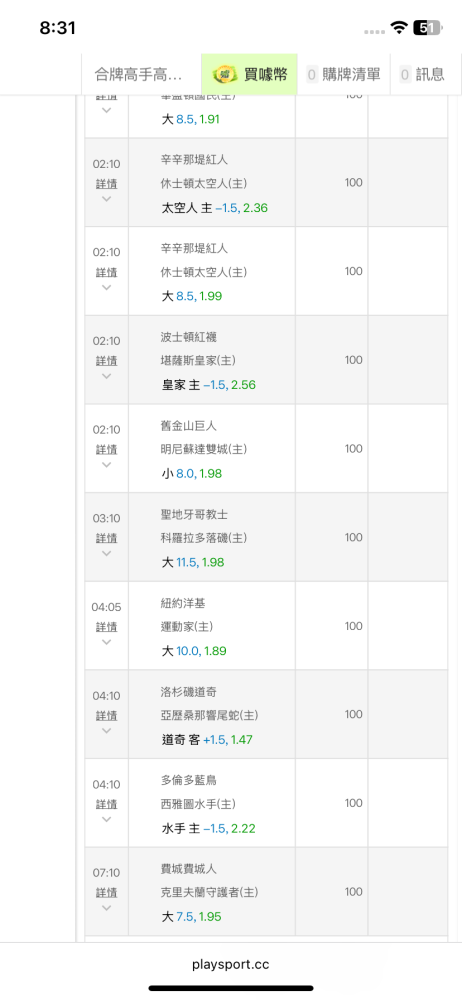Image resolution: width=462 pixels, height=1000 pixels.
Task: Expand chevron for 舊金山巨人 game
Action: (107, 464)
